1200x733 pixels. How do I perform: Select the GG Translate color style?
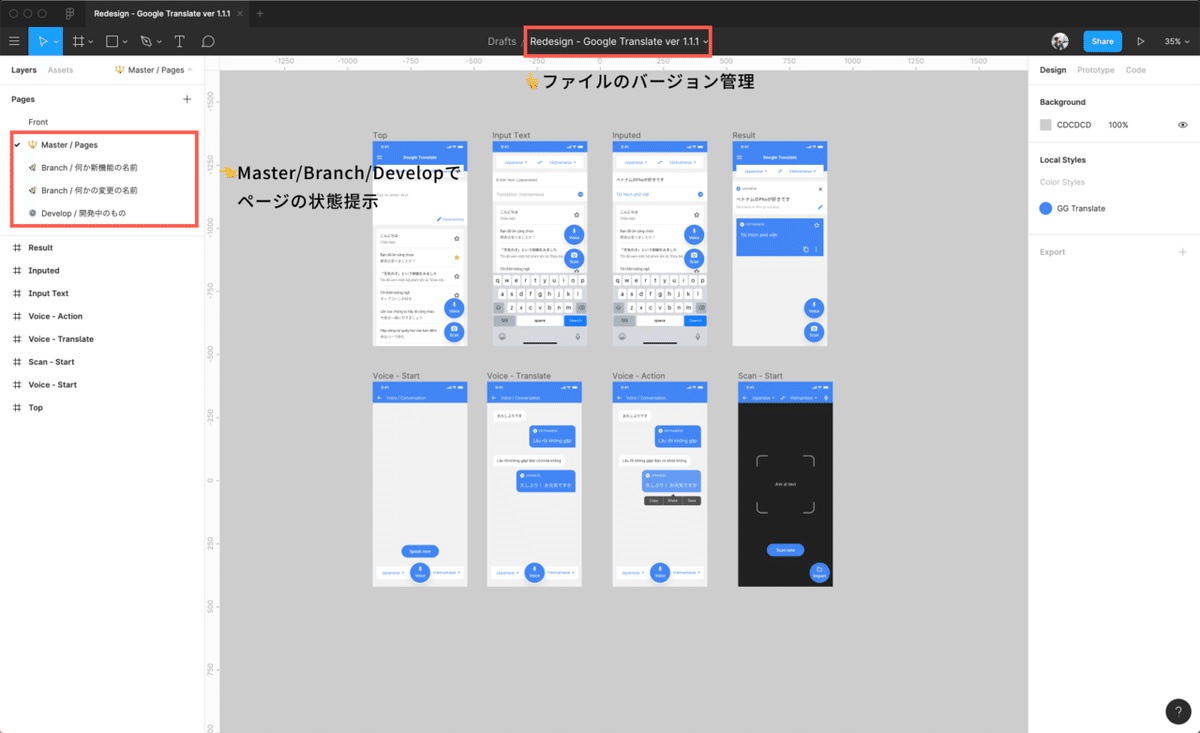[1072, 208]
